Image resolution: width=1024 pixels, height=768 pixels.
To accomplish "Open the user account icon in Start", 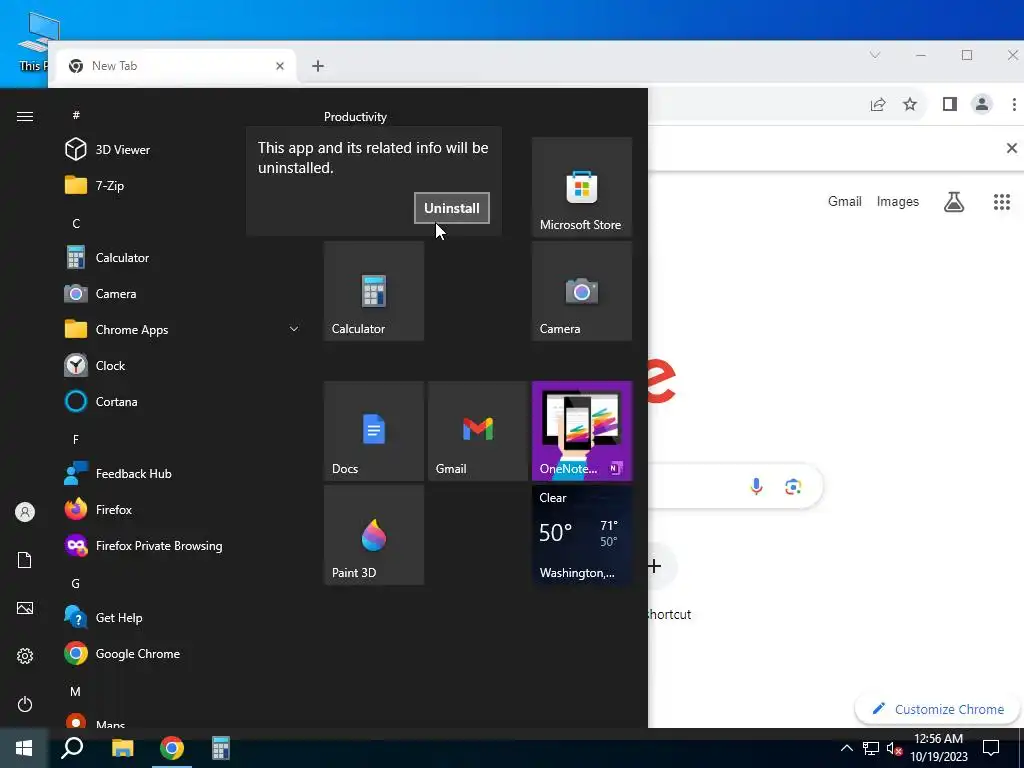I will (25, 512).
